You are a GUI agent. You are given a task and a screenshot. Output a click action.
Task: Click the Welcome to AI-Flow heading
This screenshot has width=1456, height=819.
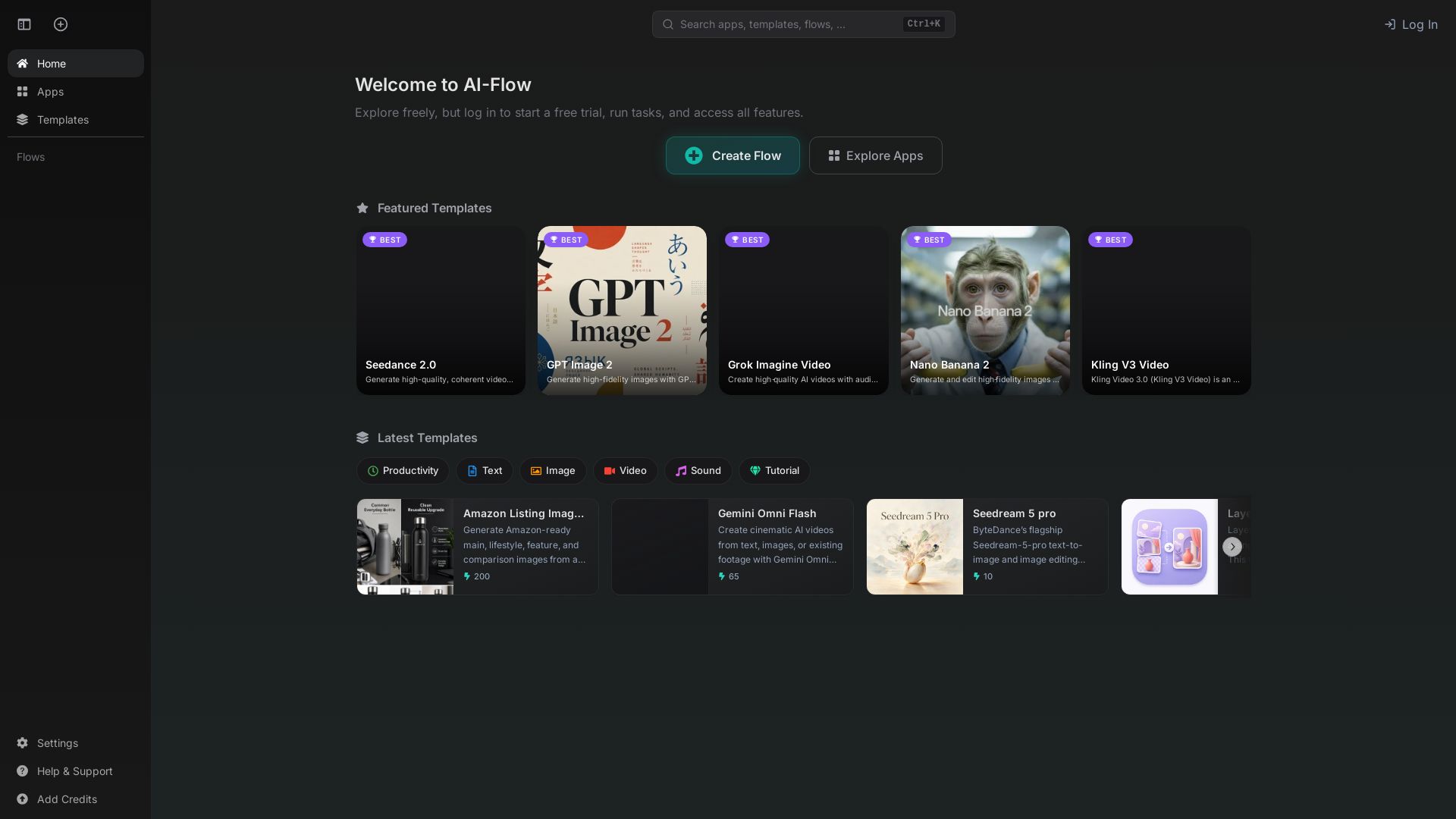(443, 85)
